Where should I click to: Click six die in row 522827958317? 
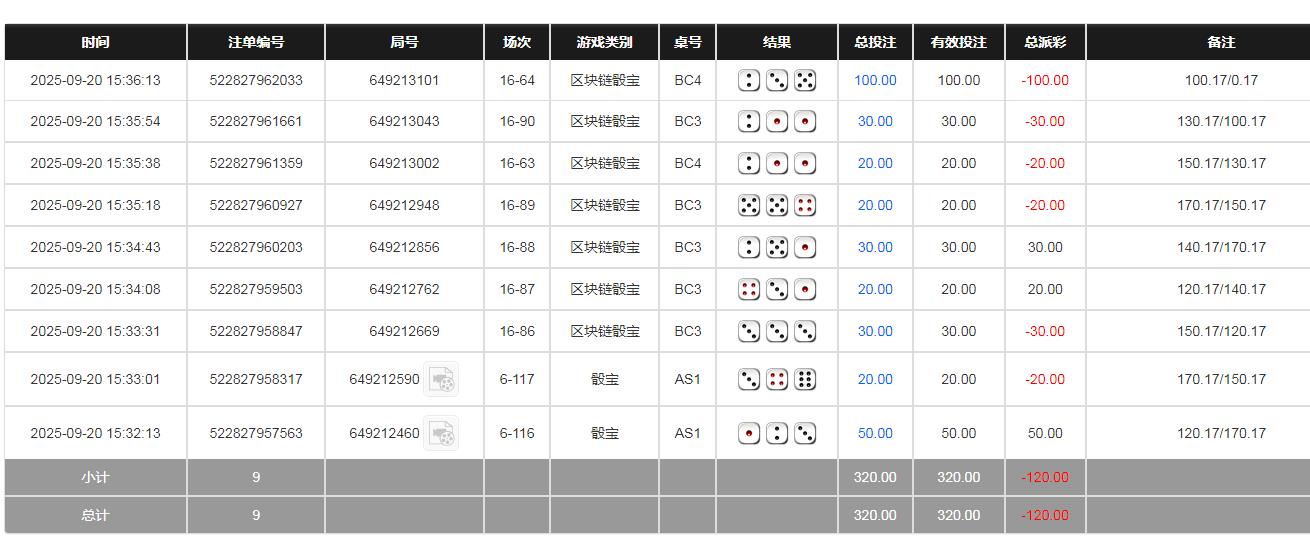click(805, 380)
